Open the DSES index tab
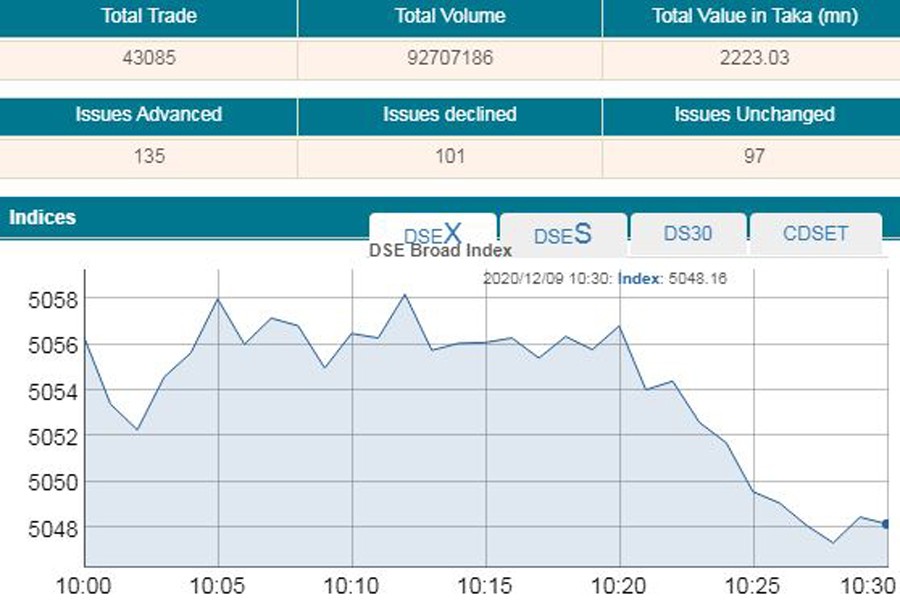The image size is (900, 600). point(563,234)
